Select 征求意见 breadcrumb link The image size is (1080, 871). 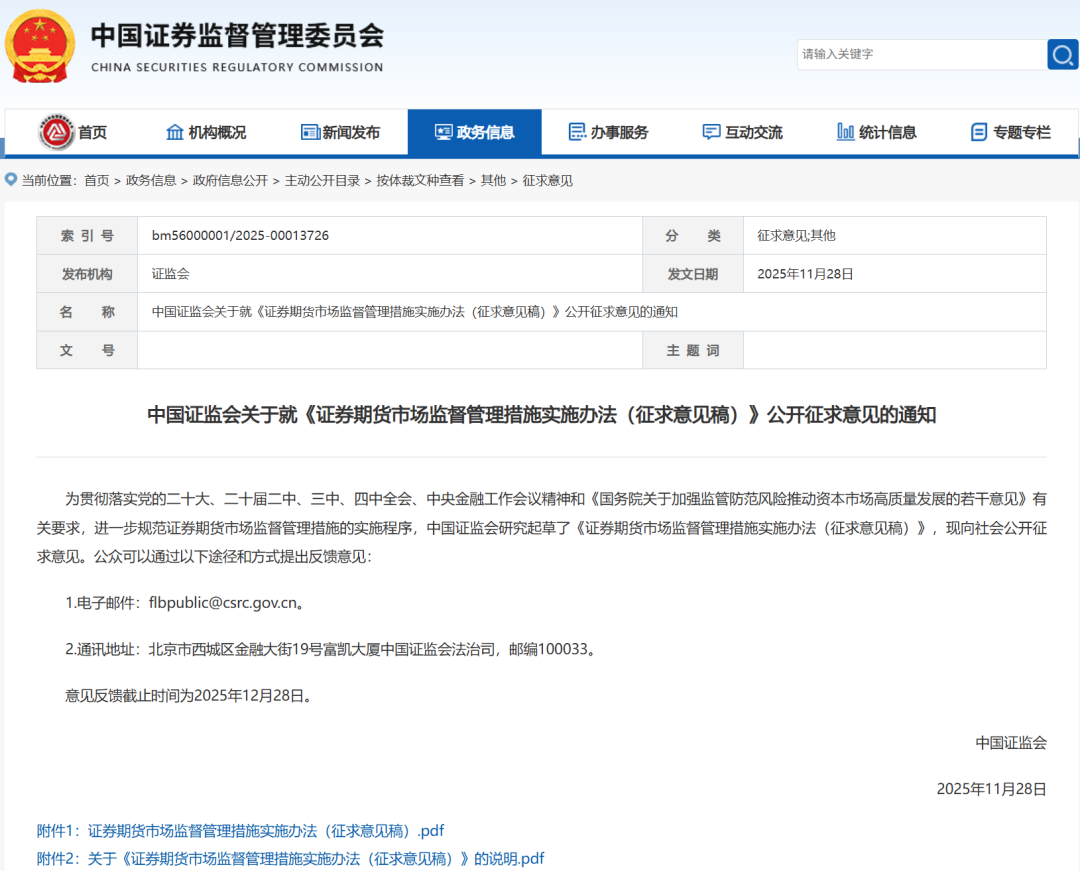[x=548, y=181]
